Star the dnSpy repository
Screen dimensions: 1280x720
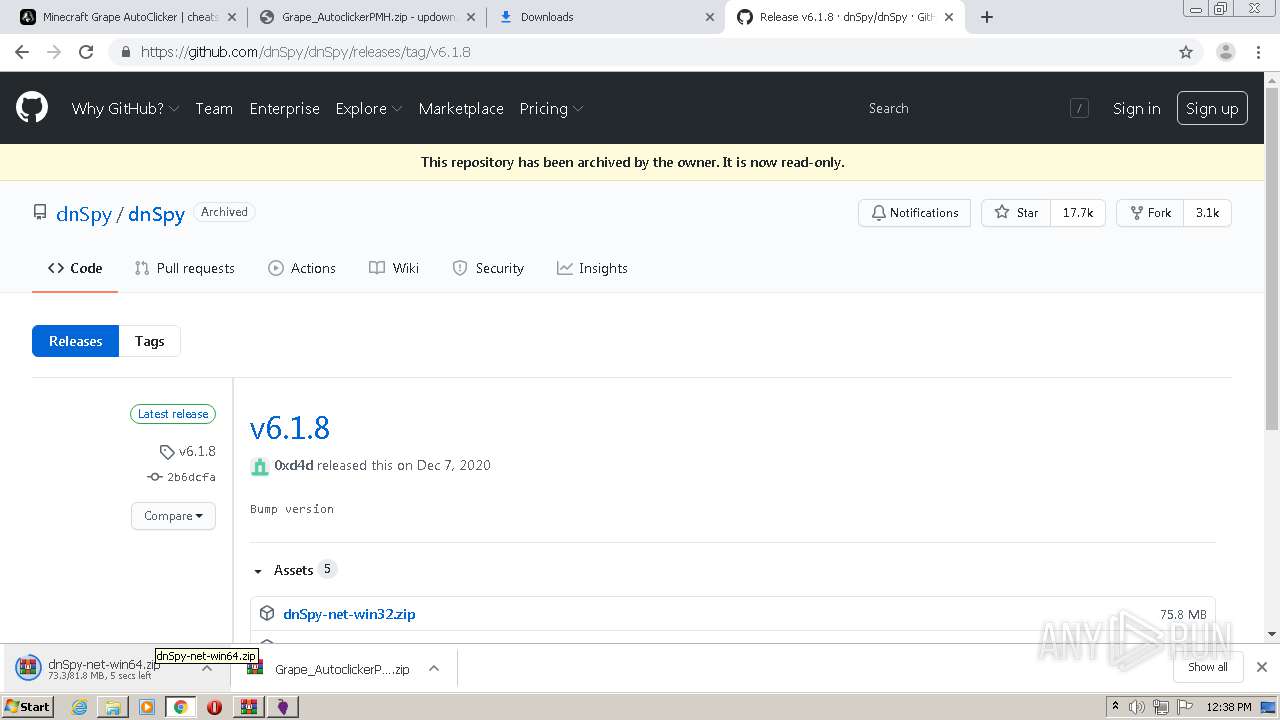click(x=1016, y=213)
